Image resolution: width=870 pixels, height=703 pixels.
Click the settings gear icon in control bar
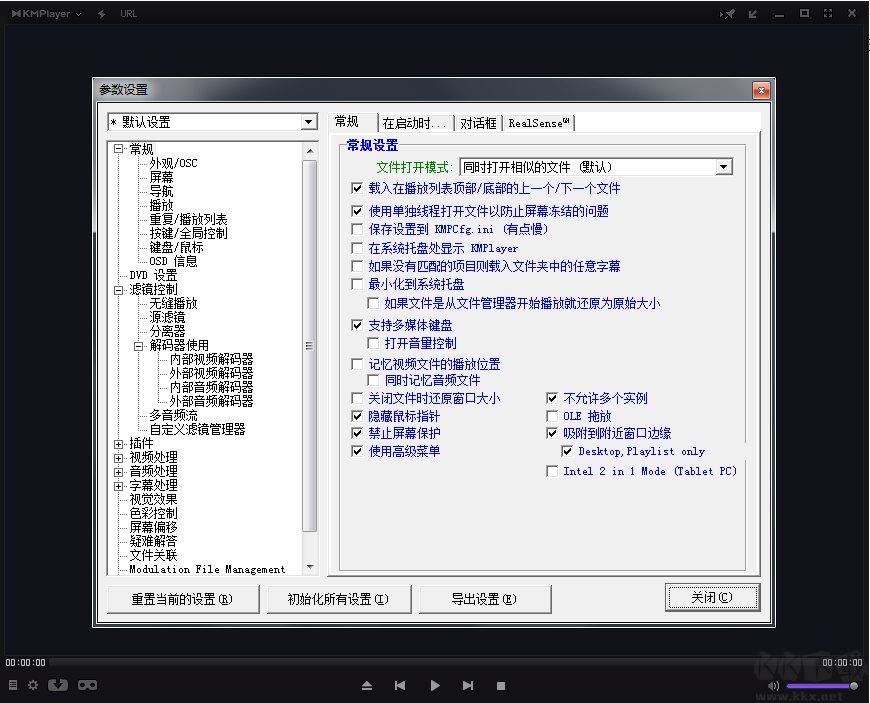click(x=33, y=686)
